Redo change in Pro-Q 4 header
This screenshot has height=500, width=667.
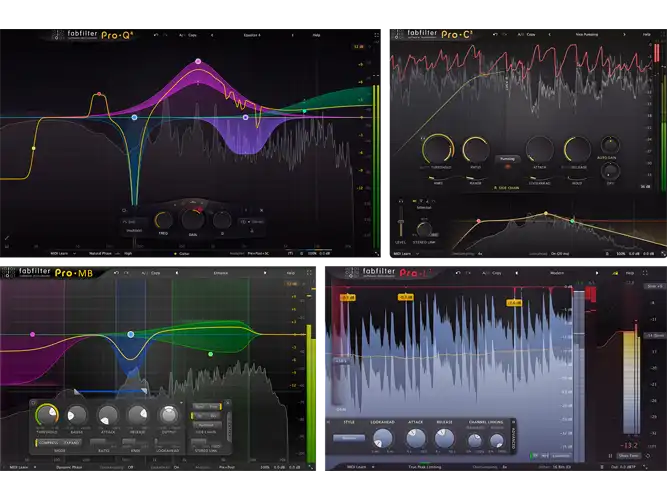(x=165, y=35)
